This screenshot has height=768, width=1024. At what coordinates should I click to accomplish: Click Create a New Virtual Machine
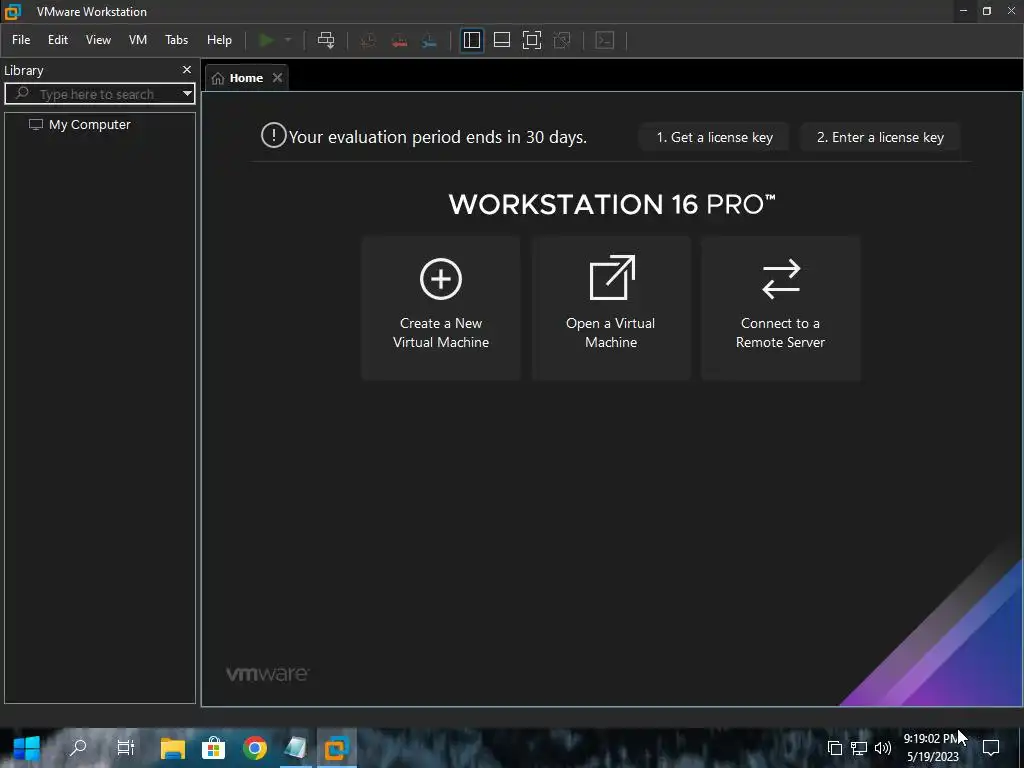tap(441, 308)
